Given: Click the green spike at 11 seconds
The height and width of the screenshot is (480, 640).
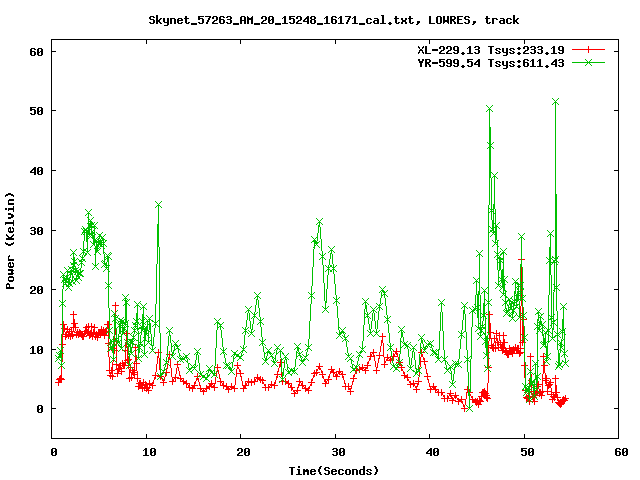Looking at the screenshot, I should (x=158, y=204).
